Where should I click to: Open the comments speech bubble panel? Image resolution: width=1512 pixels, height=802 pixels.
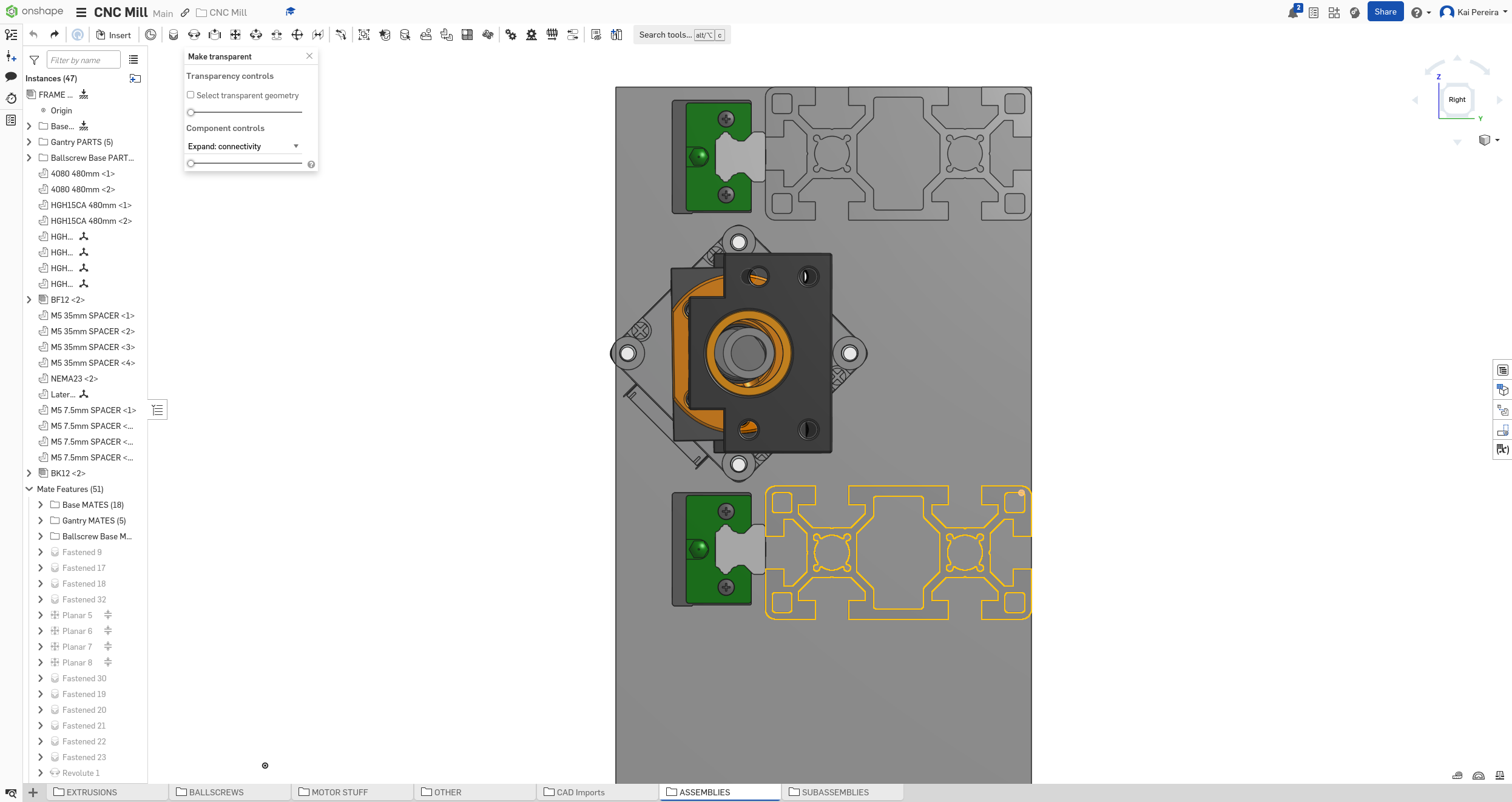[x=11, y=76]
